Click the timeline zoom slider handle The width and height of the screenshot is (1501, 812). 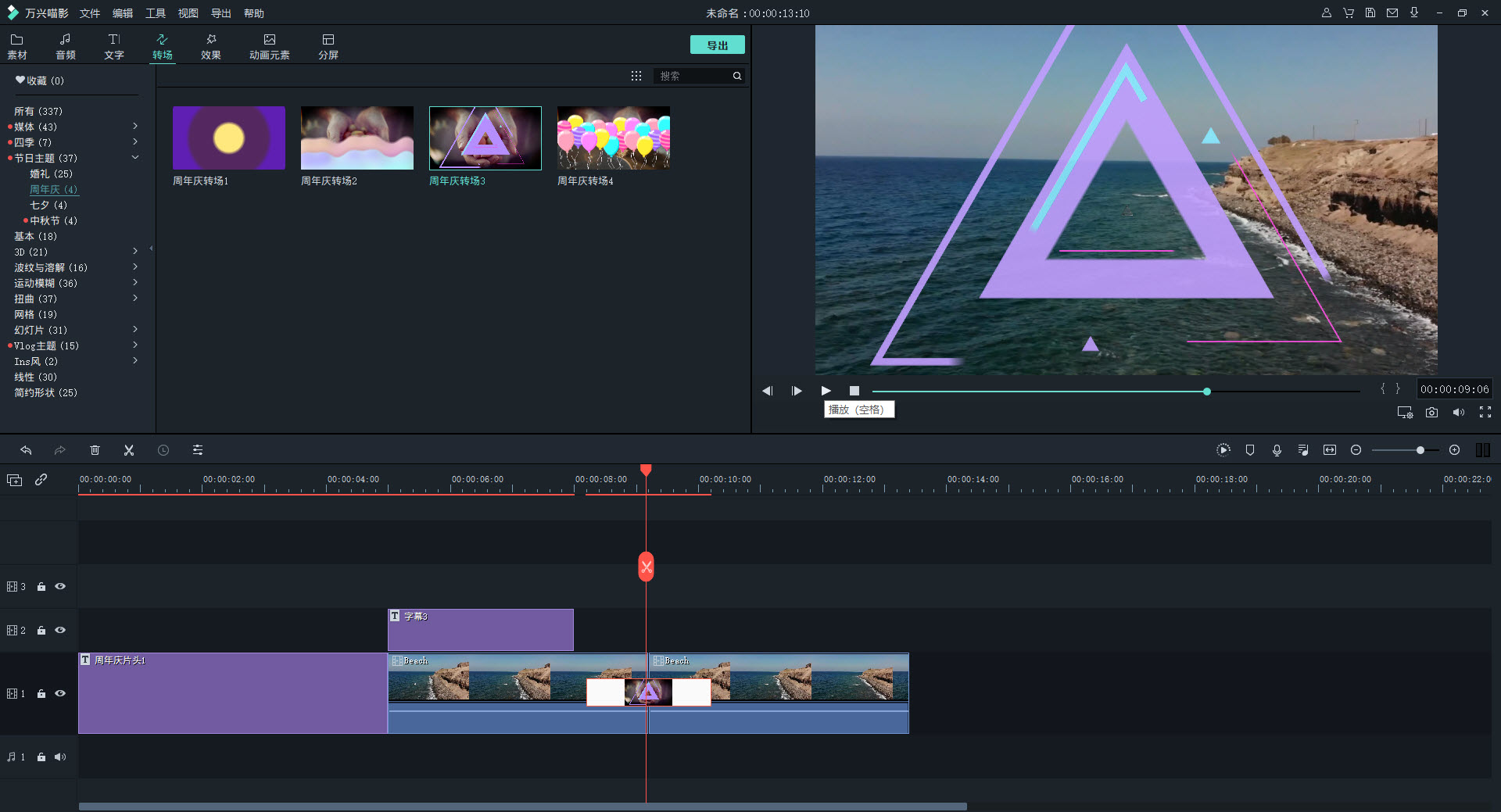tap(1420, 450)
